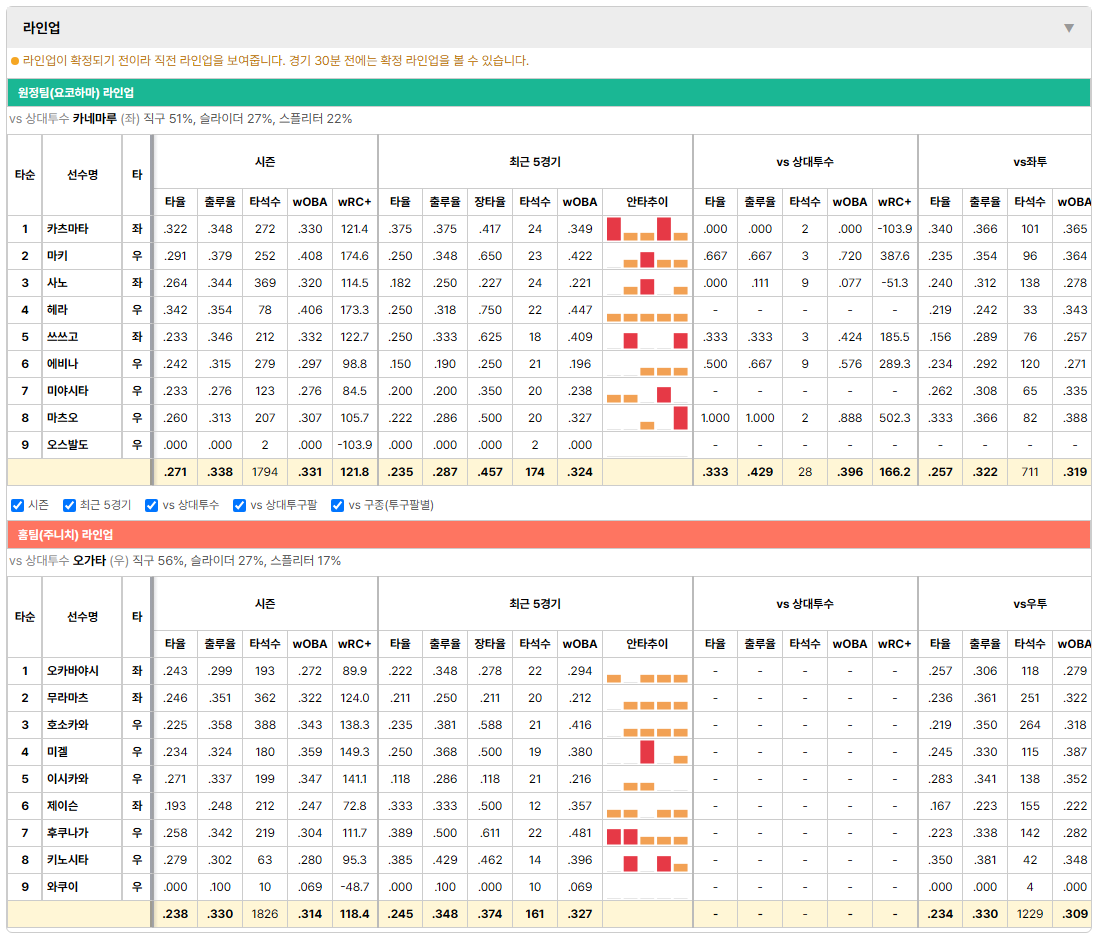Click opposing pitcher name 오가타

click(x=90, y=561)
